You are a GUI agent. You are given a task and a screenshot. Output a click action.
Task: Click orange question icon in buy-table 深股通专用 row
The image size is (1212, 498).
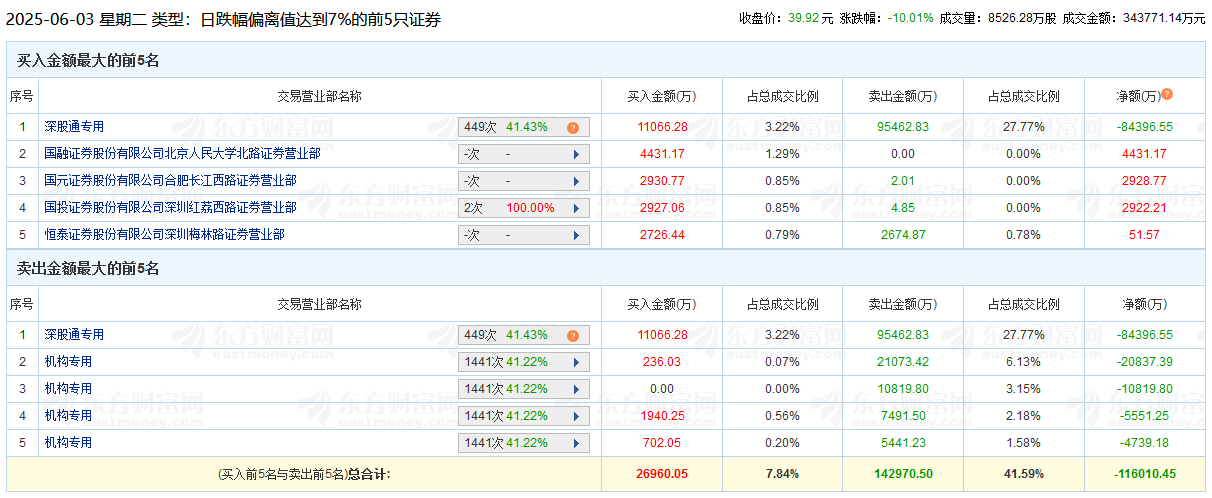coord(573,128)
